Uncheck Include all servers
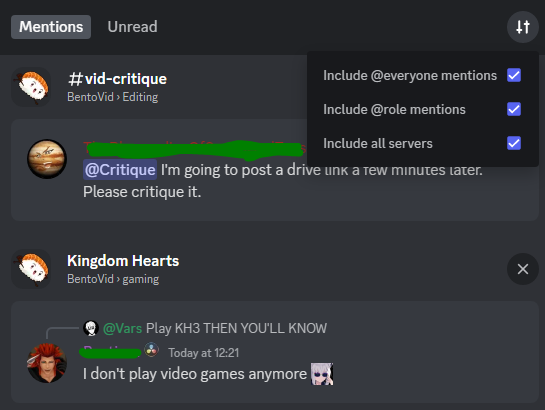 tap(514, 143)
